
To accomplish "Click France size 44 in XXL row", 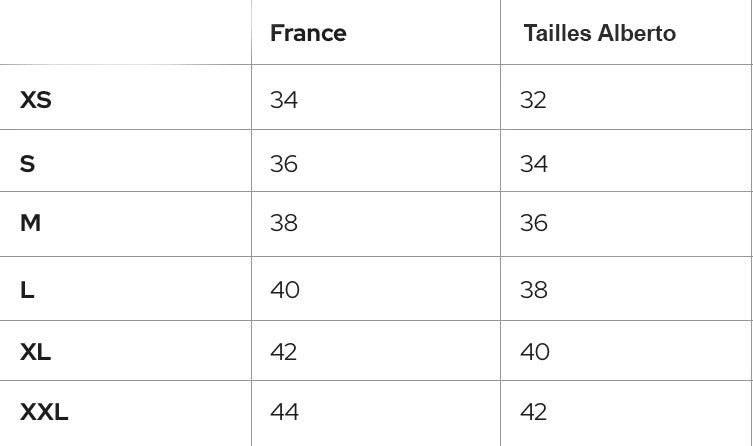I will click(284, 412).
